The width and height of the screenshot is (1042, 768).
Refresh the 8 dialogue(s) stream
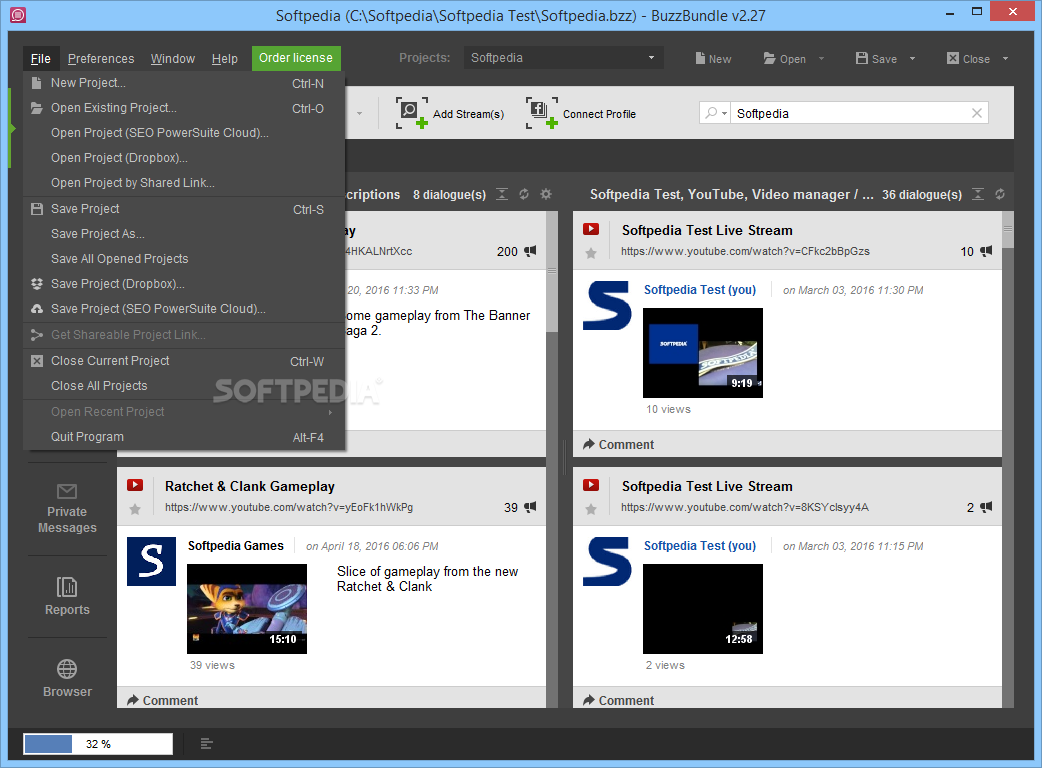524,194
